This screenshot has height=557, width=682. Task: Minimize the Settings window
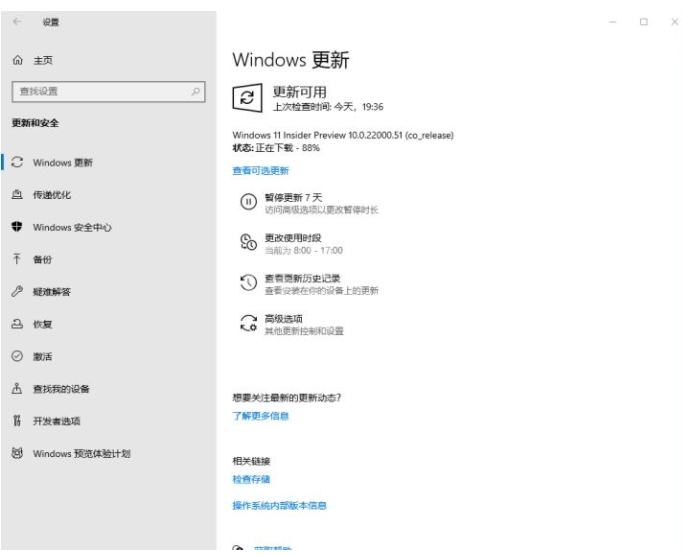click(613, 22)
